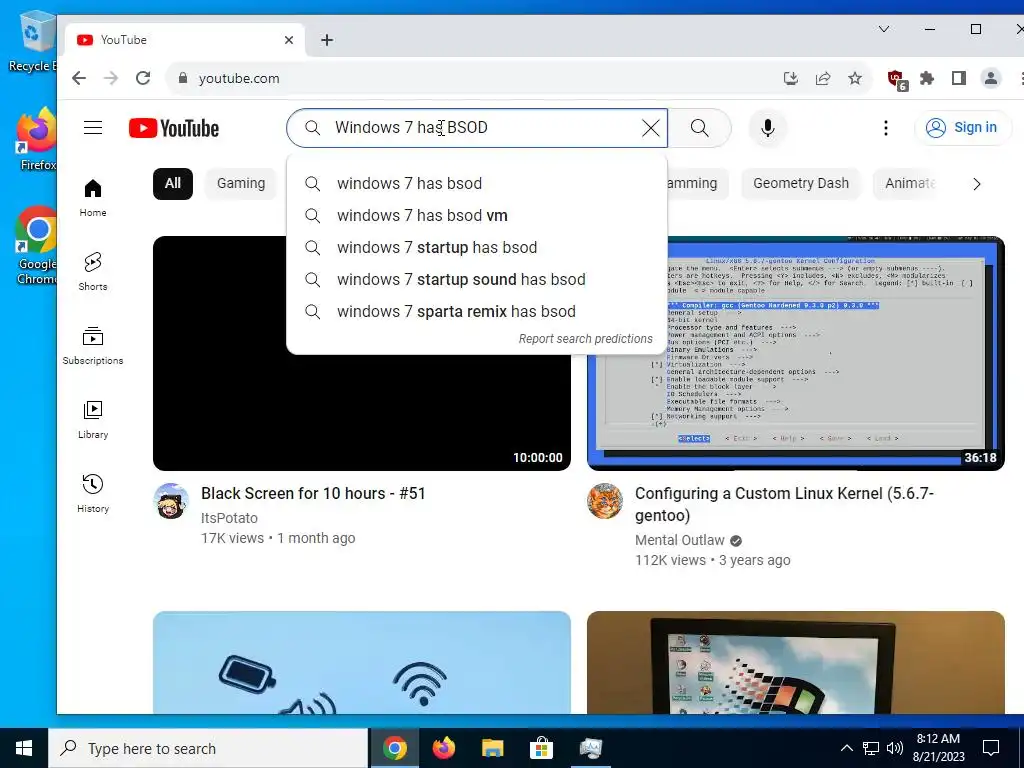1024x768 pixels.
Task: Select the Animated filter chip
Action: tap(910, 184)
